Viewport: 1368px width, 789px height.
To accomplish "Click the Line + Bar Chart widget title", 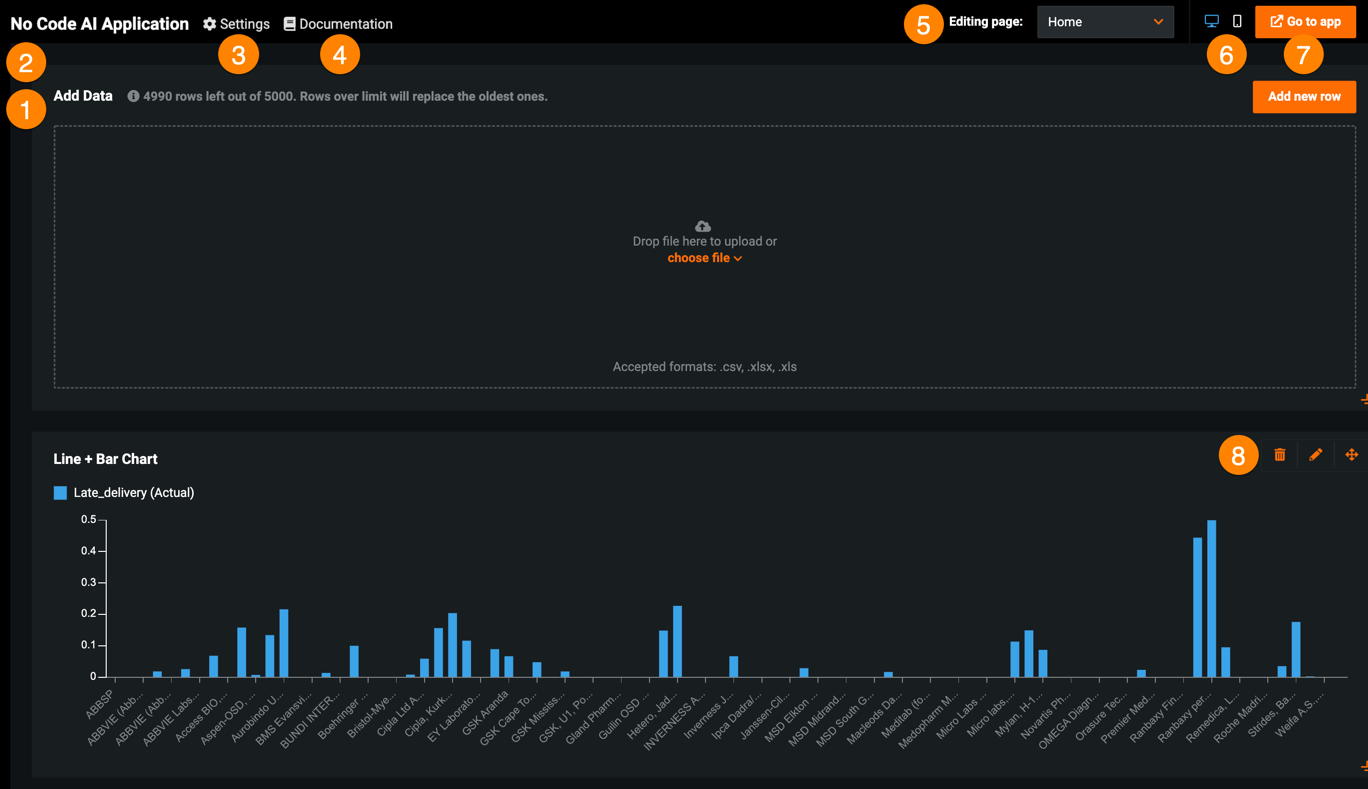I will click(105, 459).
